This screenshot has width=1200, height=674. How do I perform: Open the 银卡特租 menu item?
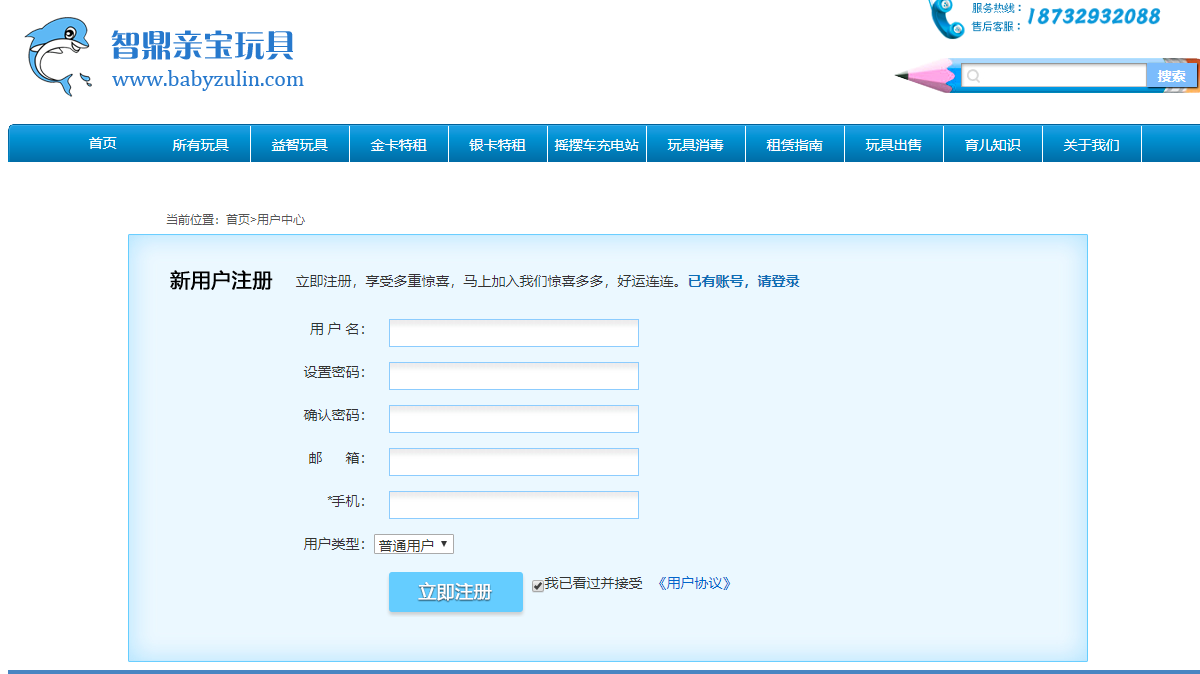coord(497,144)
